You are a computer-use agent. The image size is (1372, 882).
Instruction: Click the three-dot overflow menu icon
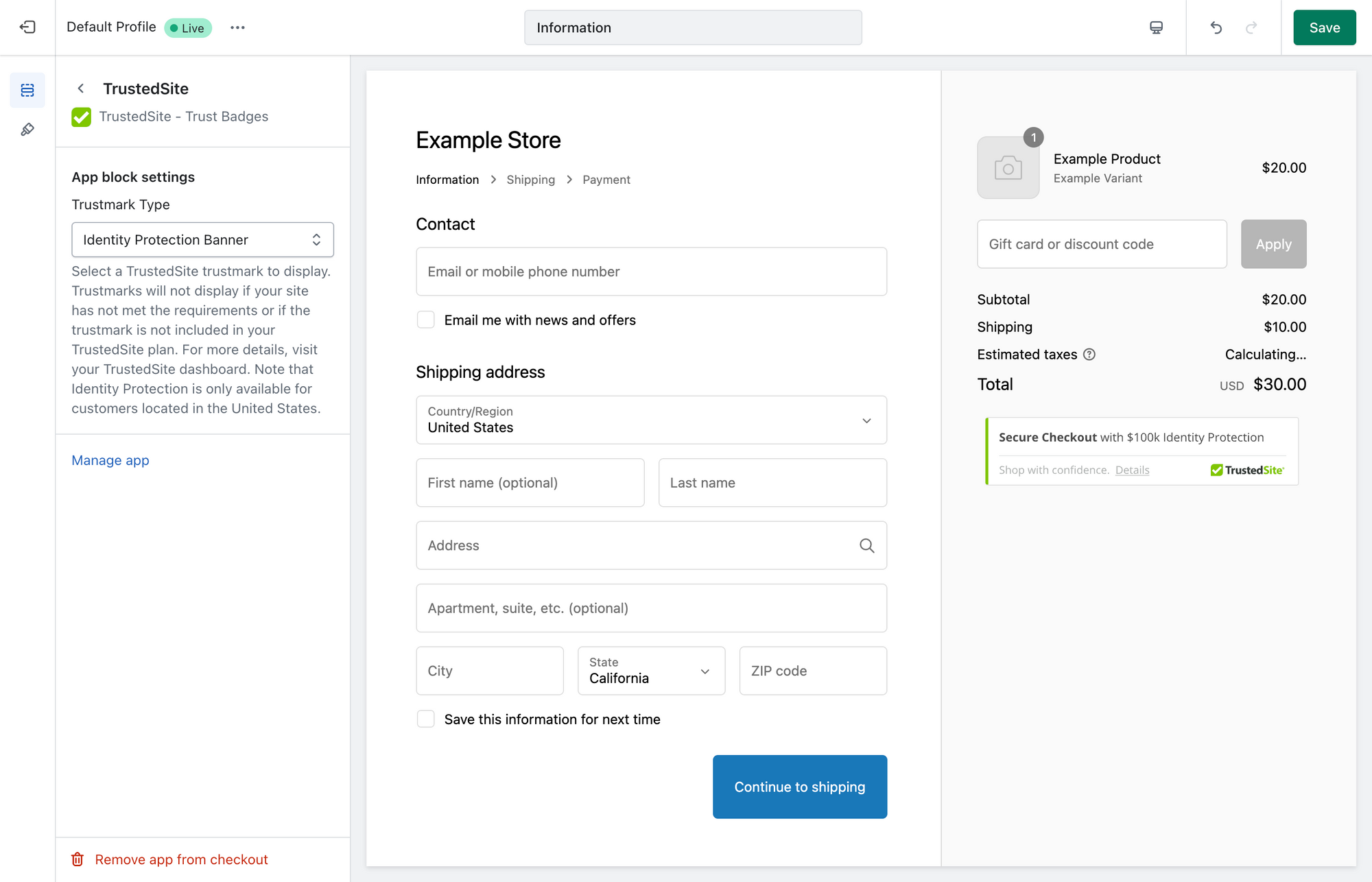tap(237, 28)
